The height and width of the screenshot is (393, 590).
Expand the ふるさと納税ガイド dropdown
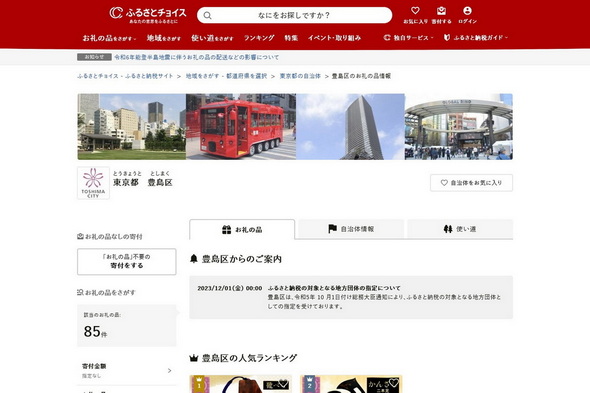tap(476, 38)
